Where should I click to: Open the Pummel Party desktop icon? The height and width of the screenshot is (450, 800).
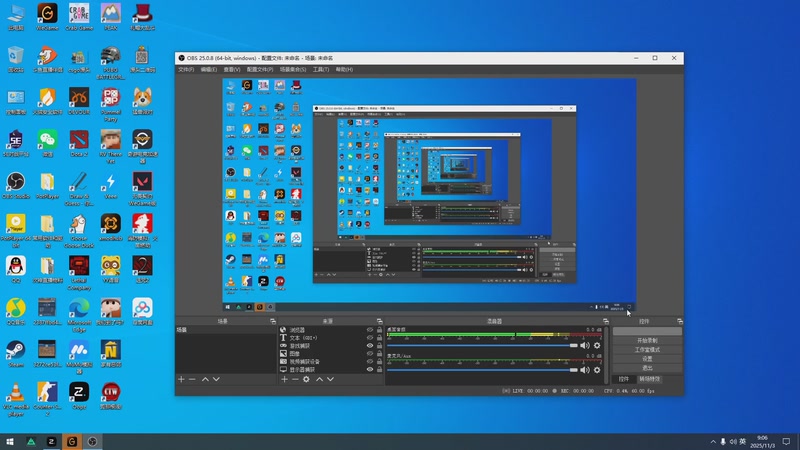111,105
